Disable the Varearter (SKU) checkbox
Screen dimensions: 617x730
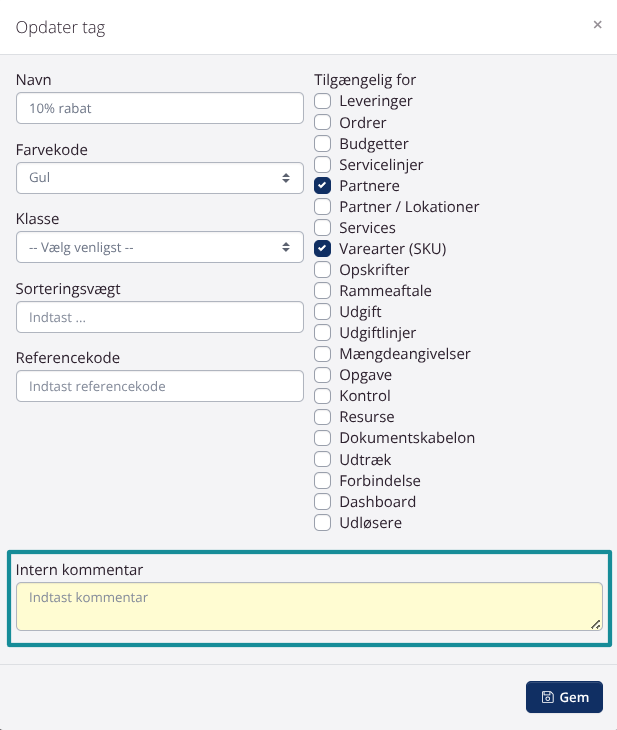(322, 249)
